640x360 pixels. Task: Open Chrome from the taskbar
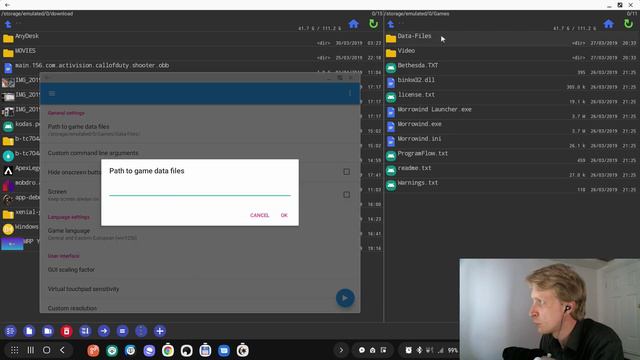[168, 350]
